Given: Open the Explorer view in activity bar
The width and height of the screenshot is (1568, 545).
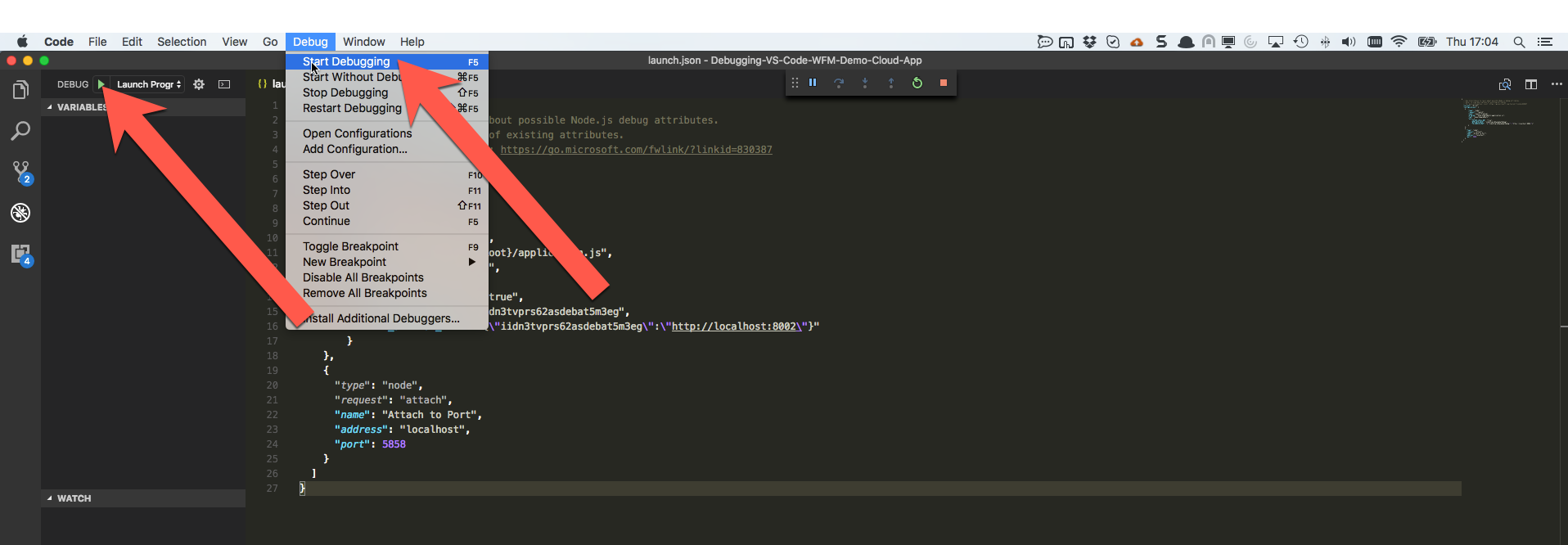Looking at the screenshot, I should coord(20,90).
